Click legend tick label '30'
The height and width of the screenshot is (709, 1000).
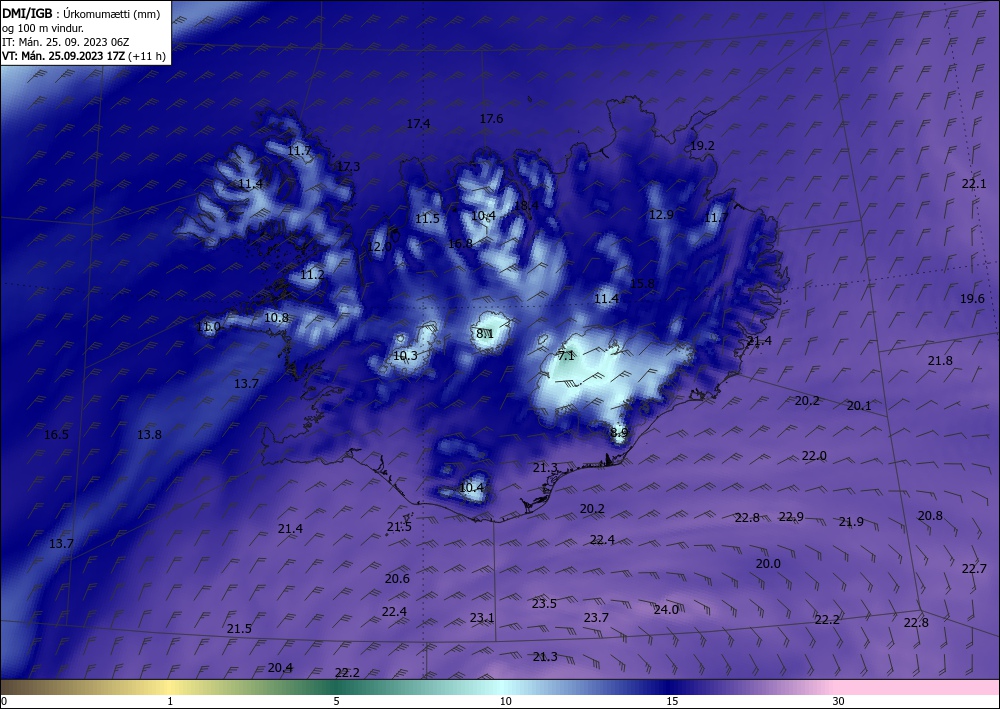coord(838,701)
